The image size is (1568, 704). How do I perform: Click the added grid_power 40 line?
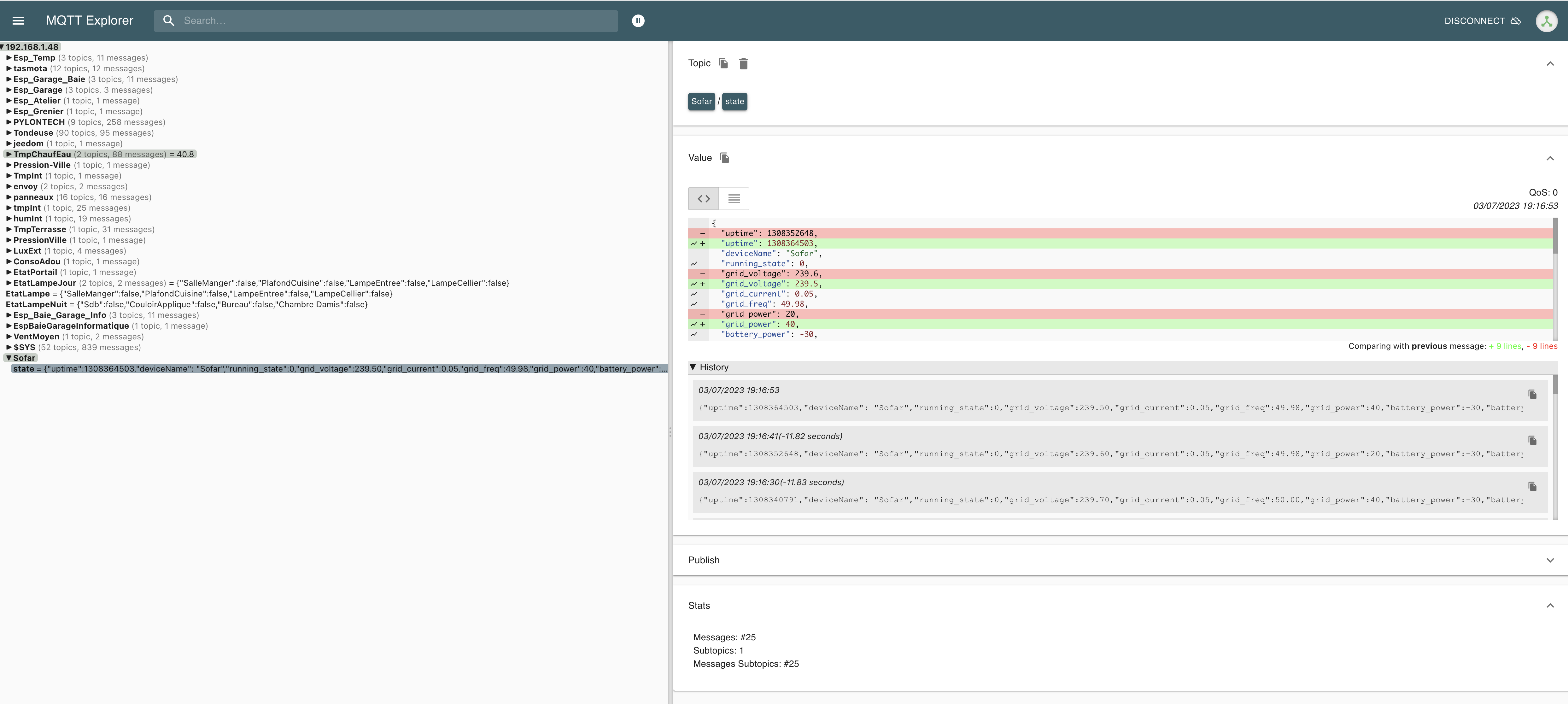1120,325
